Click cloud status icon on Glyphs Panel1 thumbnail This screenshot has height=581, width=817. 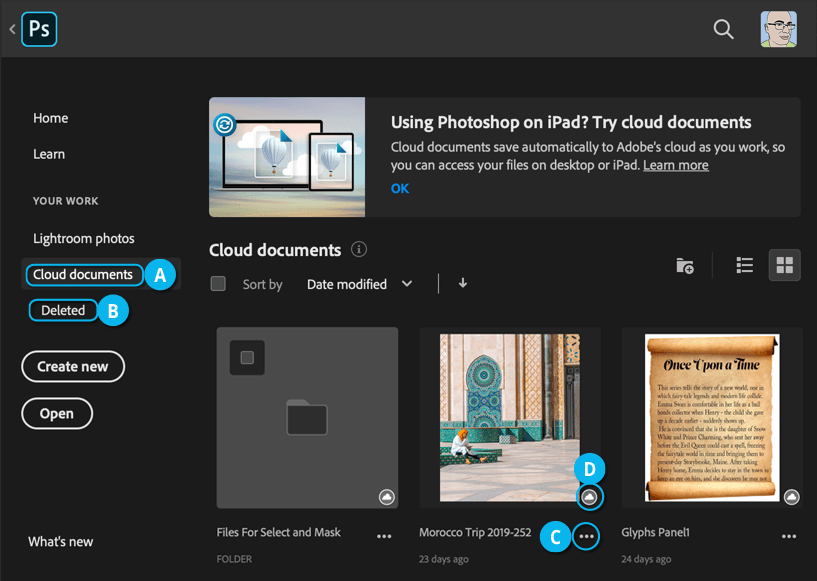791,497
